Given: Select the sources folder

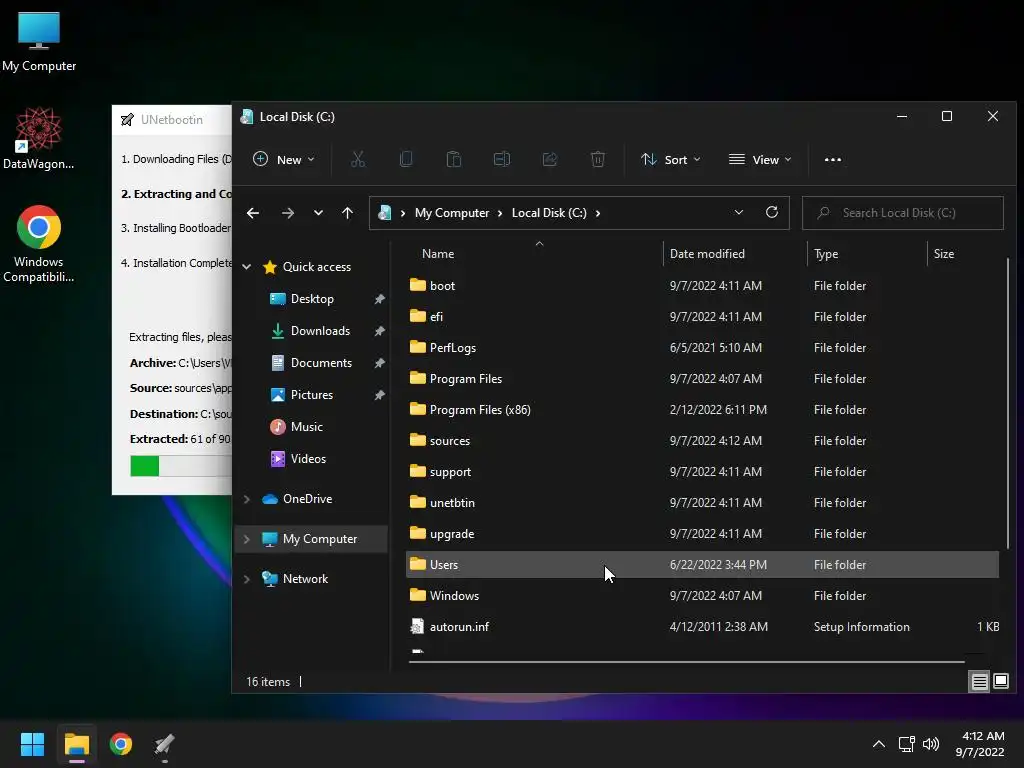Looking at the screenshot, I should pos(702,441).
